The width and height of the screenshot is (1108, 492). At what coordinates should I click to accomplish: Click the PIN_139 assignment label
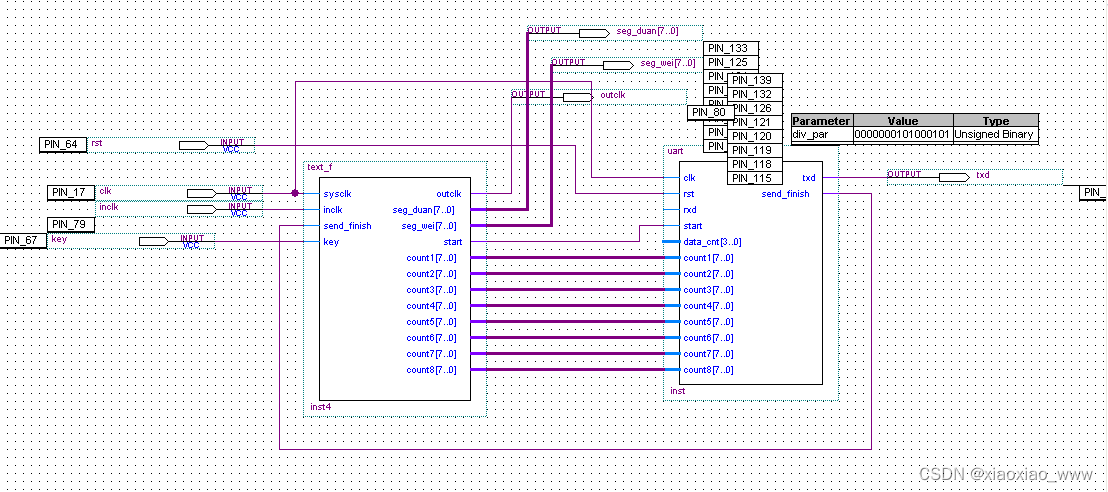coord(755,80)
